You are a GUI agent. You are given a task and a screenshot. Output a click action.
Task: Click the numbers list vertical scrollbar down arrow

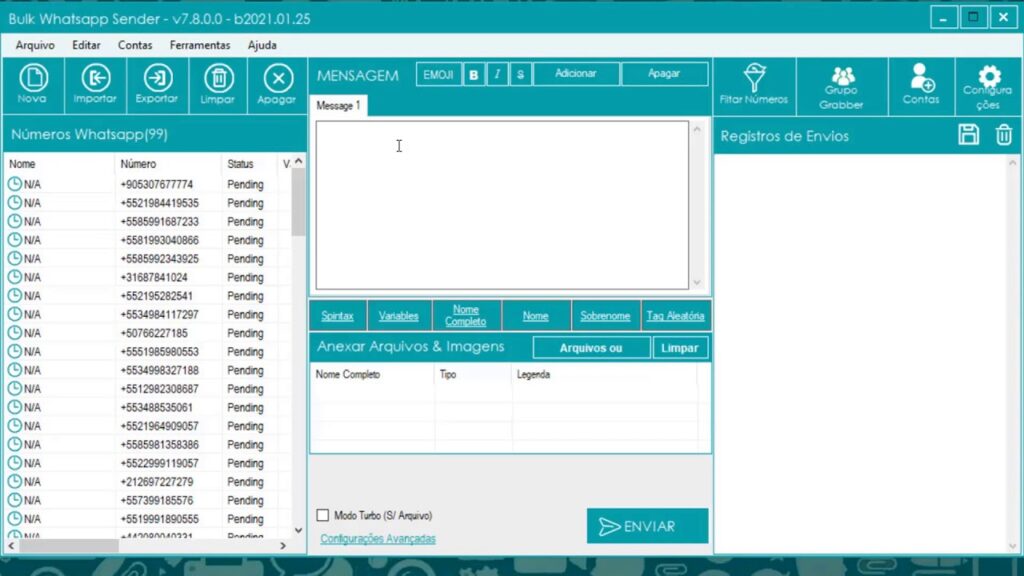[x=298, y=530]
